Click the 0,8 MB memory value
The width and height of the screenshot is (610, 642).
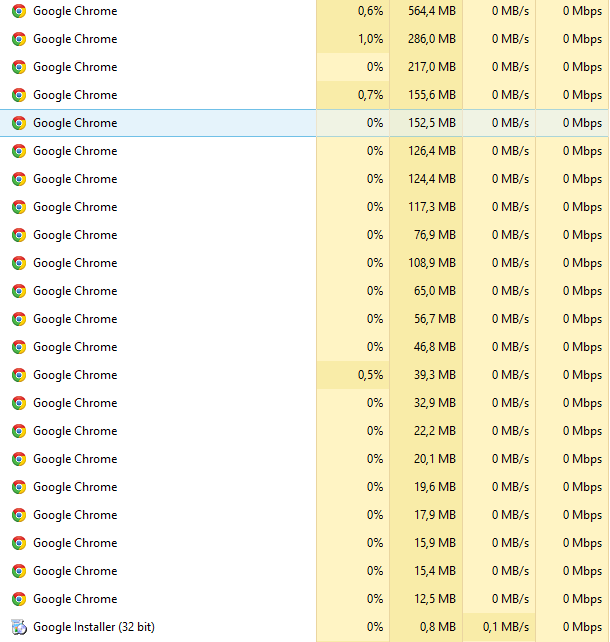click(438, 627)
